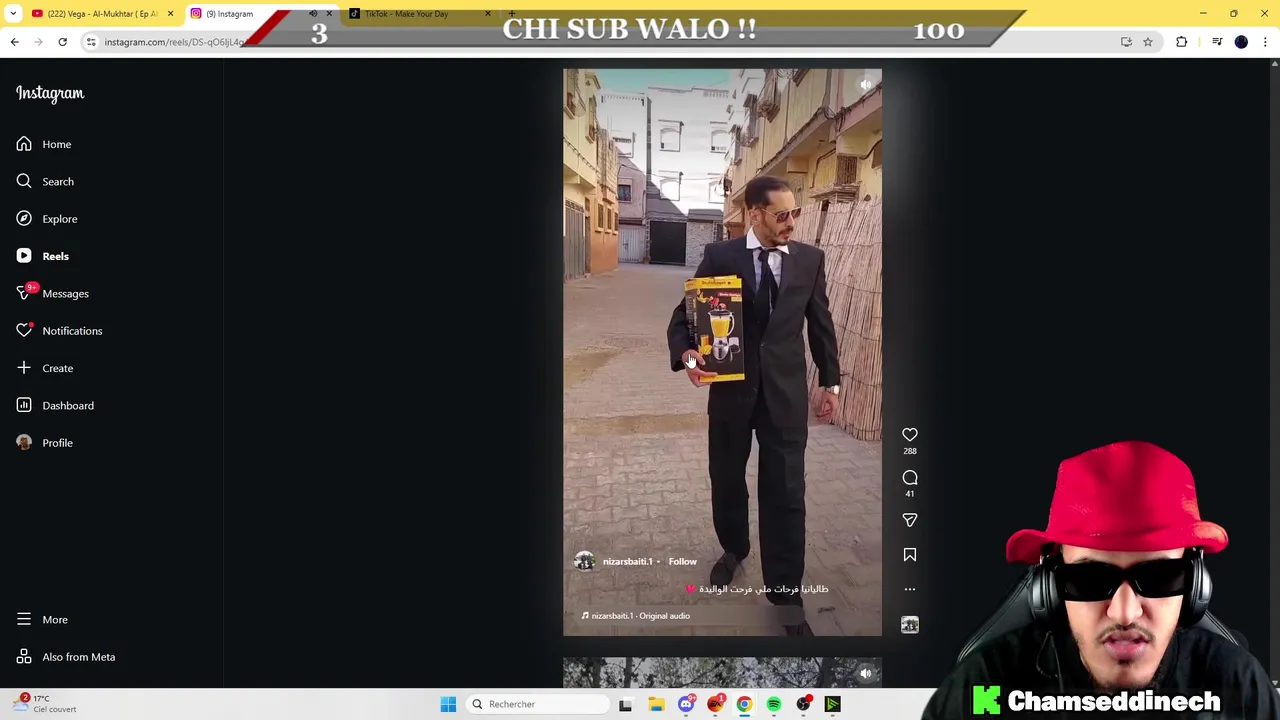Open the EA app from taskbar

click(x=715, y=704)
